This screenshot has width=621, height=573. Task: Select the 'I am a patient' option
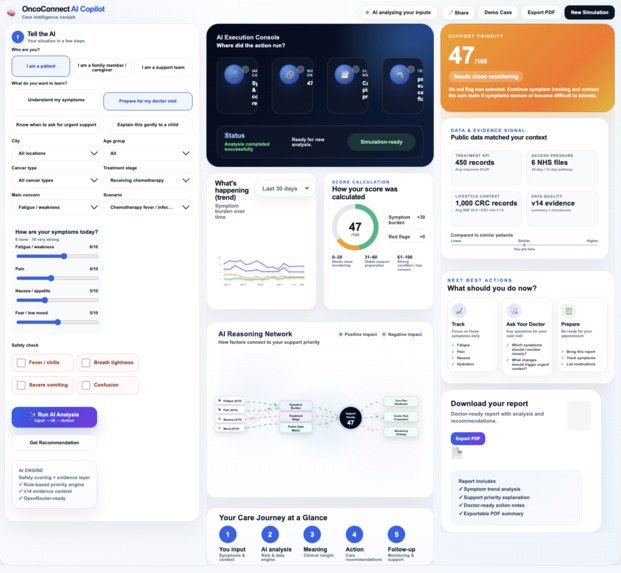41,66
